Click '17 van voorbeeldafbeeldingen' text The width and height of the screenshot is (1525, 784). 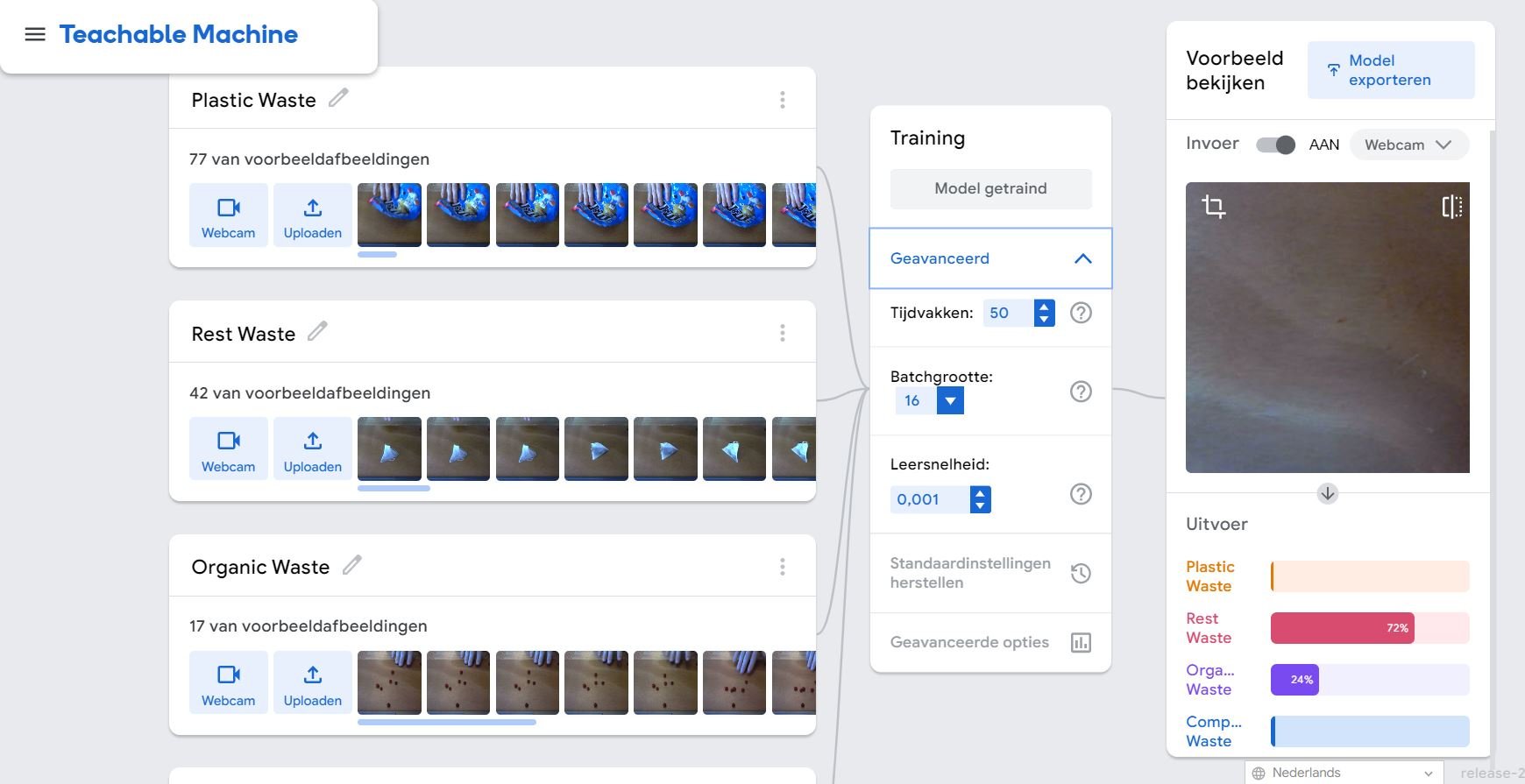coord(309,626)
